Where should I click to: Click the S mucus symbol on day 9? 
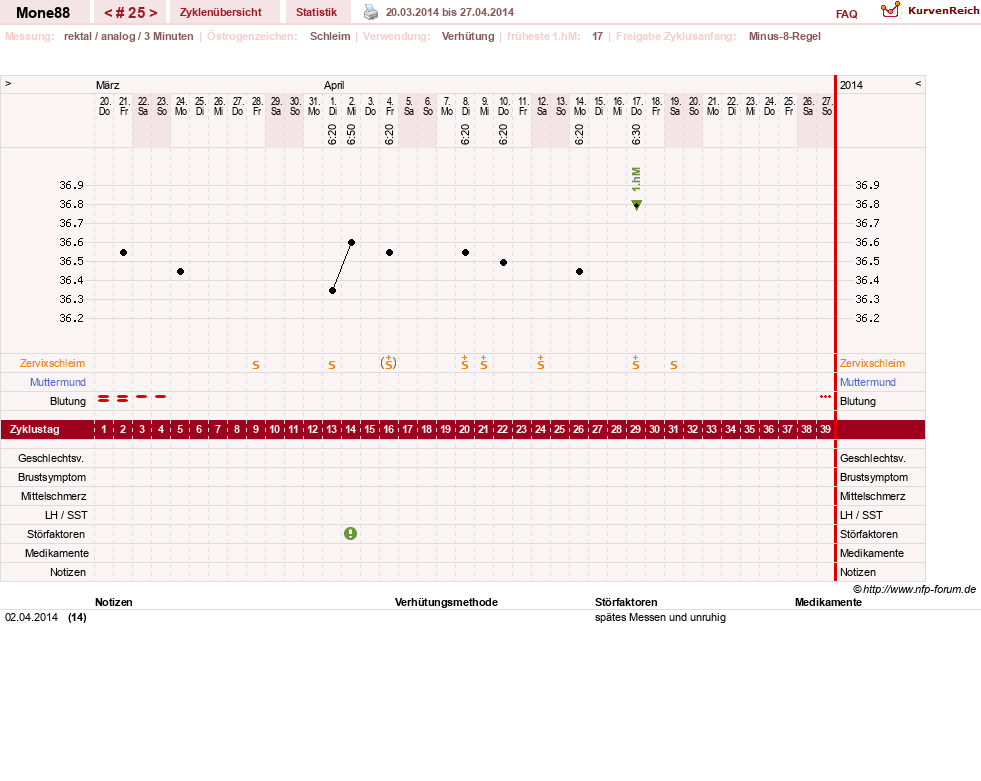pyautogui.click(x=256, y=365)
